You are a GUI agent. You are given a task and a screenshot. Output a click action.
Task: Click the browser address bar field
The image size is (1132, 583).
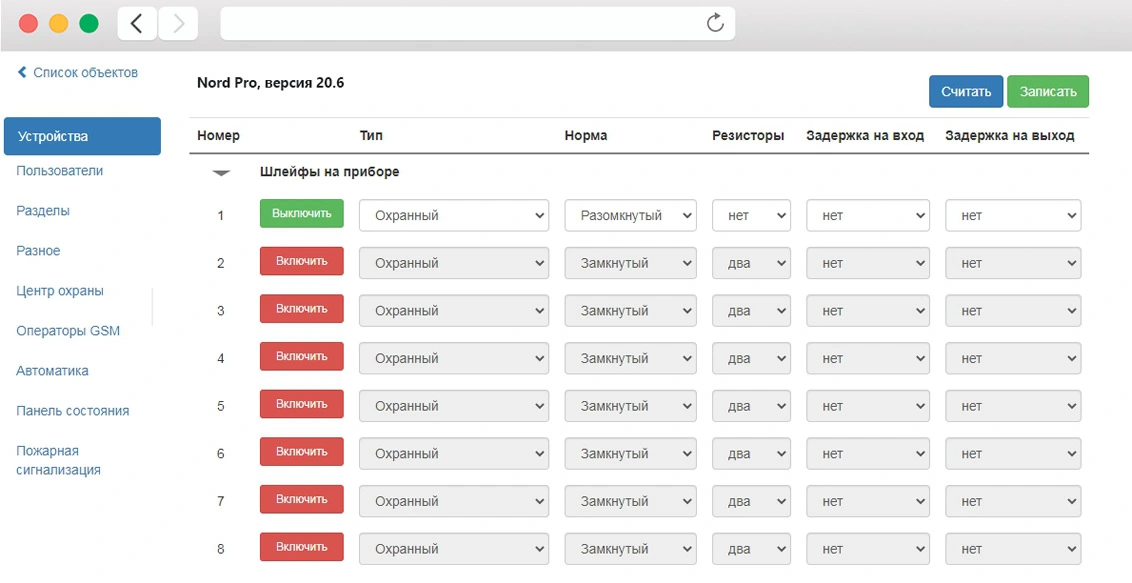(x=460, y=24)
